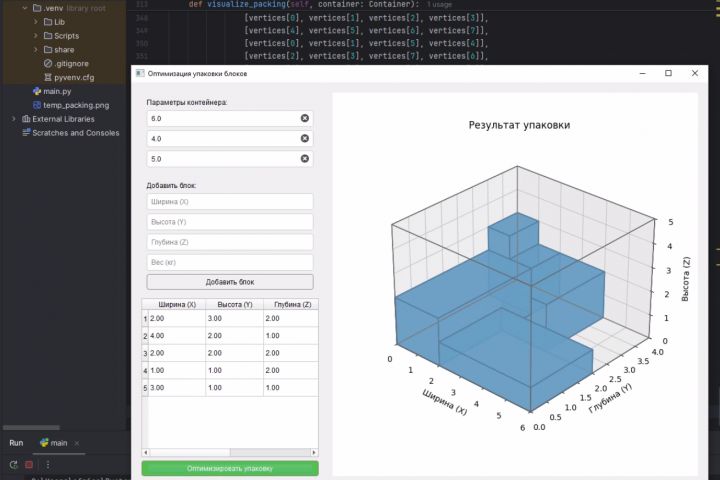Image resolution: width=720 pixels, height=480 pixels.
Task: Expand the Scripts folder
Action: pos(36,35)
